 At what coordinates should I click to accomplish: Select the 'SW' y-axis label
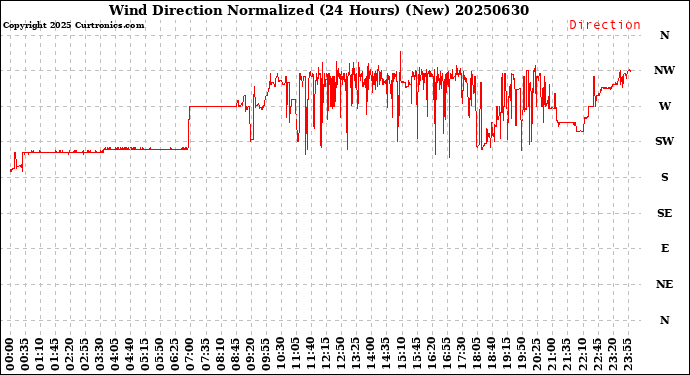coord(664,141)
